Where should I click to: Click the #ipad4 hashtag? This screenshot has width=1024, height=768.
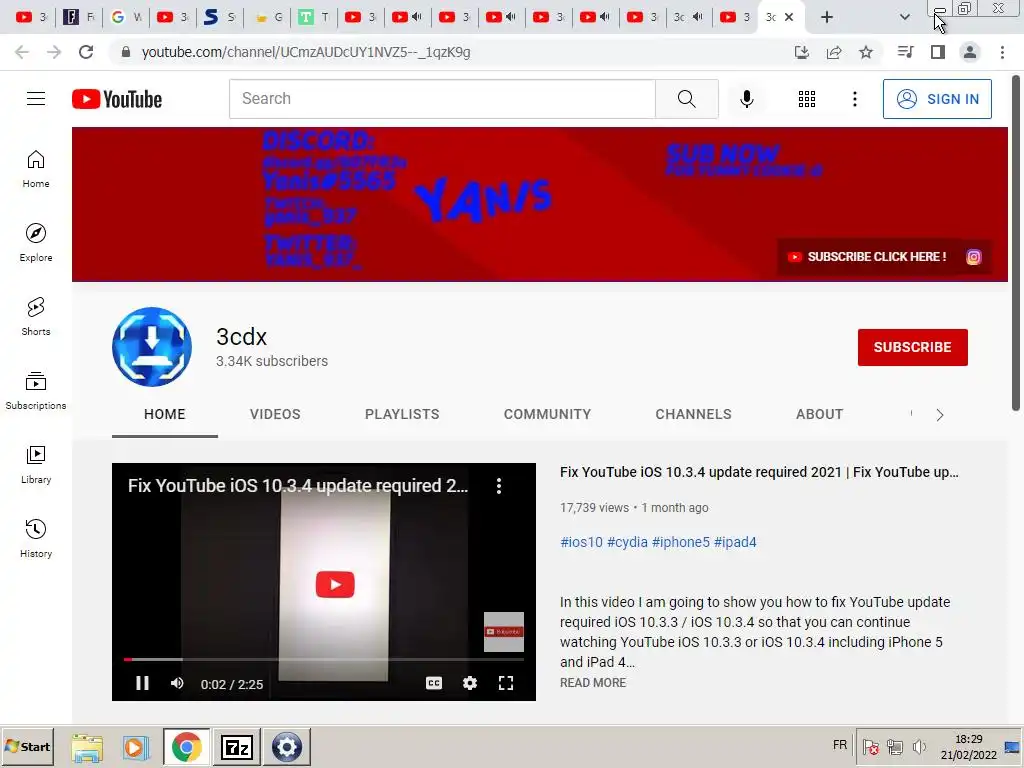click(735, 542)
